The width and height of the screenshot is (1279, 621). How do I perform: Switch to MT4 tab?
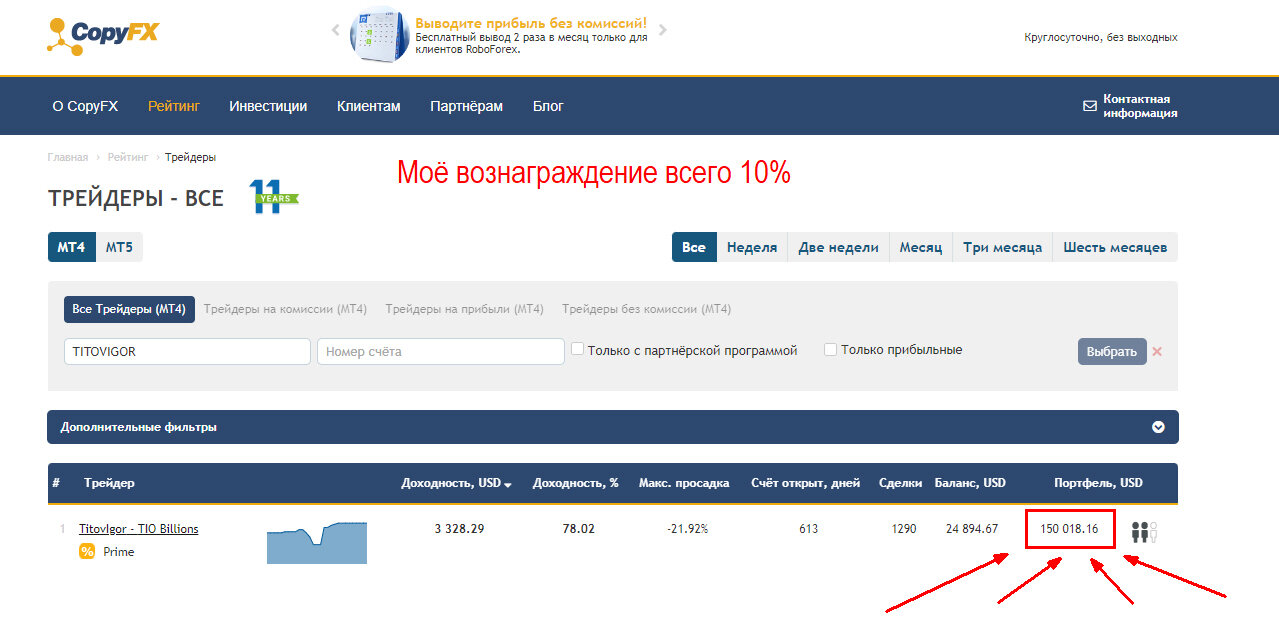click(71, 247)
